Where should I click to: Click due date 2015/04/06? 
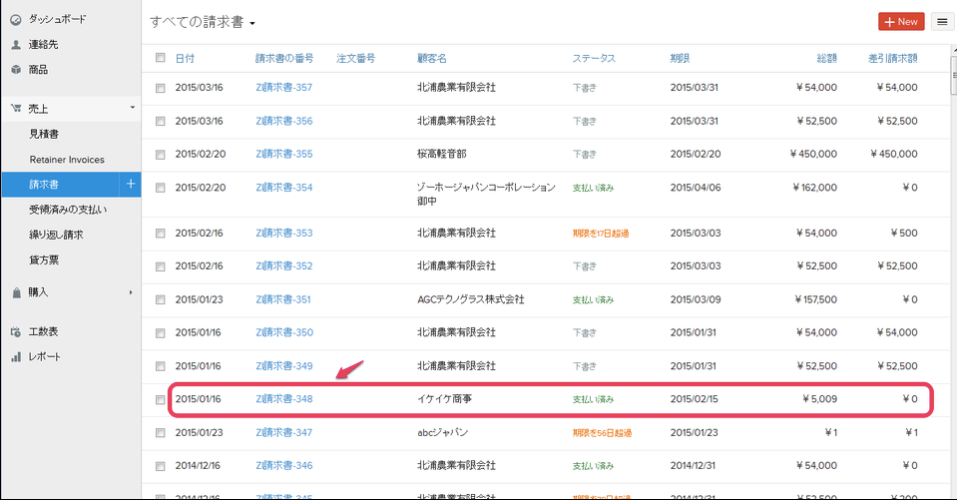click(695, 187)
